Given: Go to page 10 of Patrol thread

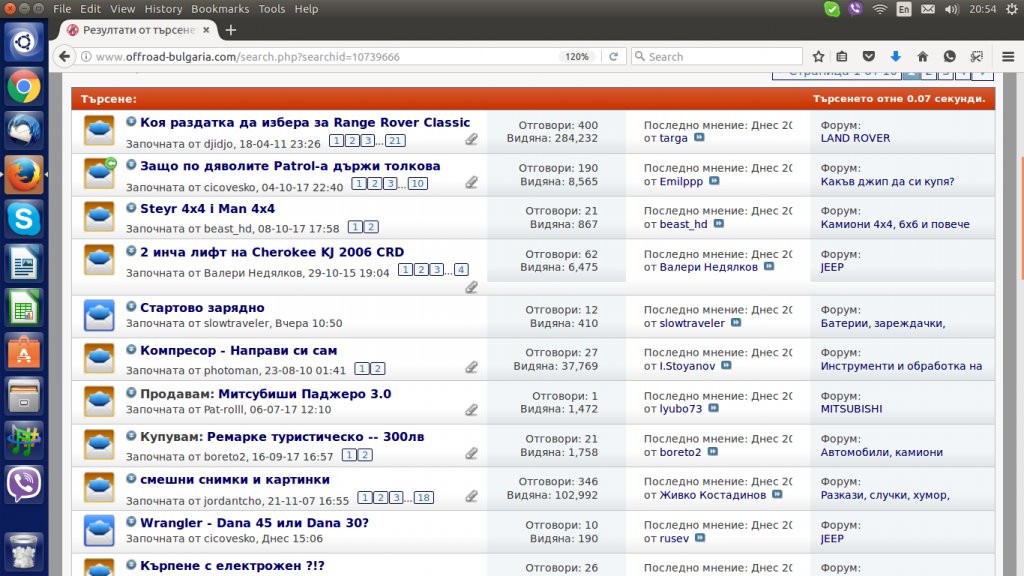Looking at the screenshot, I should pyautogui.click(x=418, y=184).
